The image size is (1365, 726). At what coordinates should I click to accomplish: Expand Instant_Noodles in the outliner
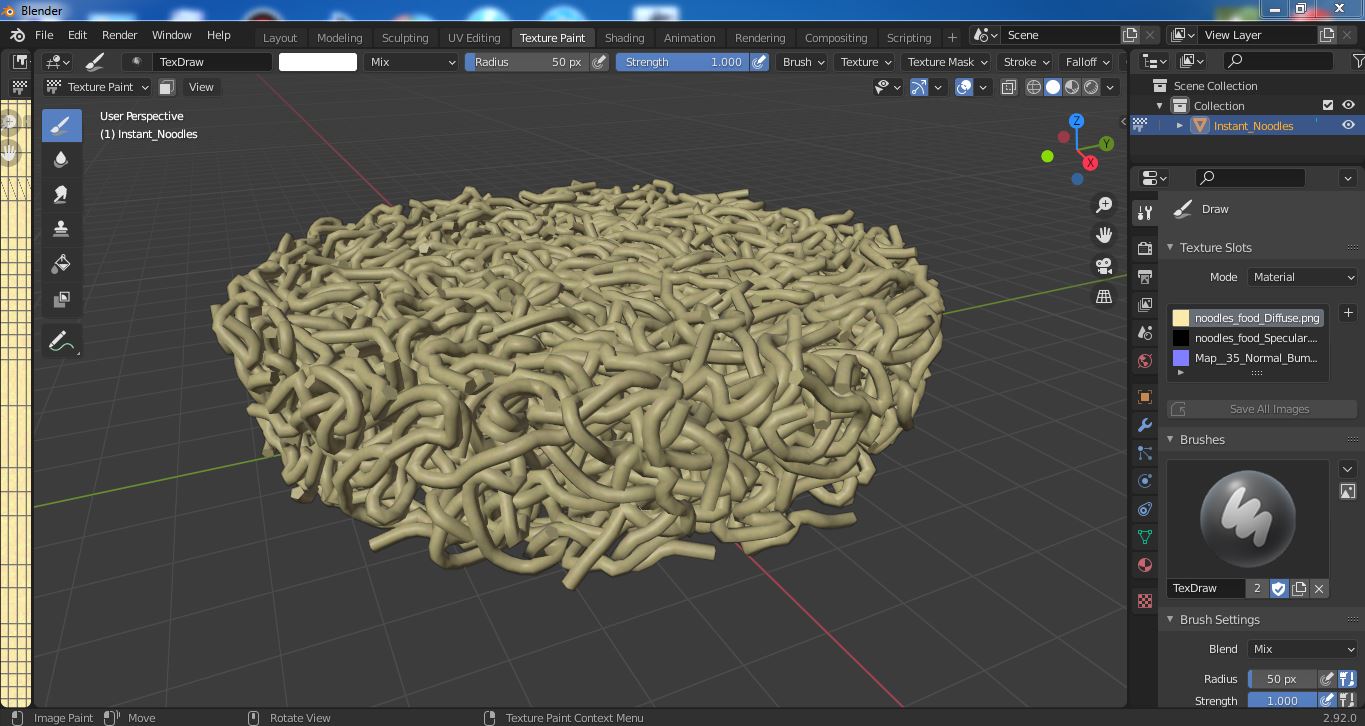[1180, 126]
